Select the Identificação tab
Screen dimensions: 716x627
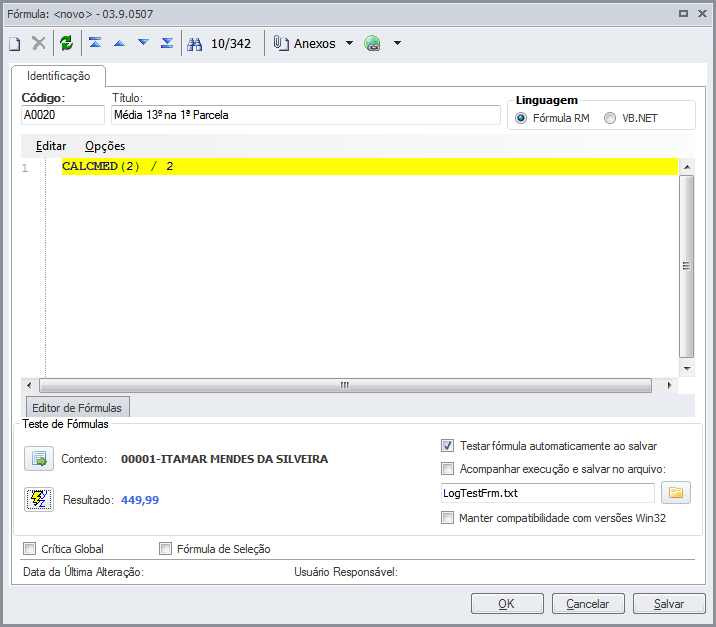pos(58,76)
